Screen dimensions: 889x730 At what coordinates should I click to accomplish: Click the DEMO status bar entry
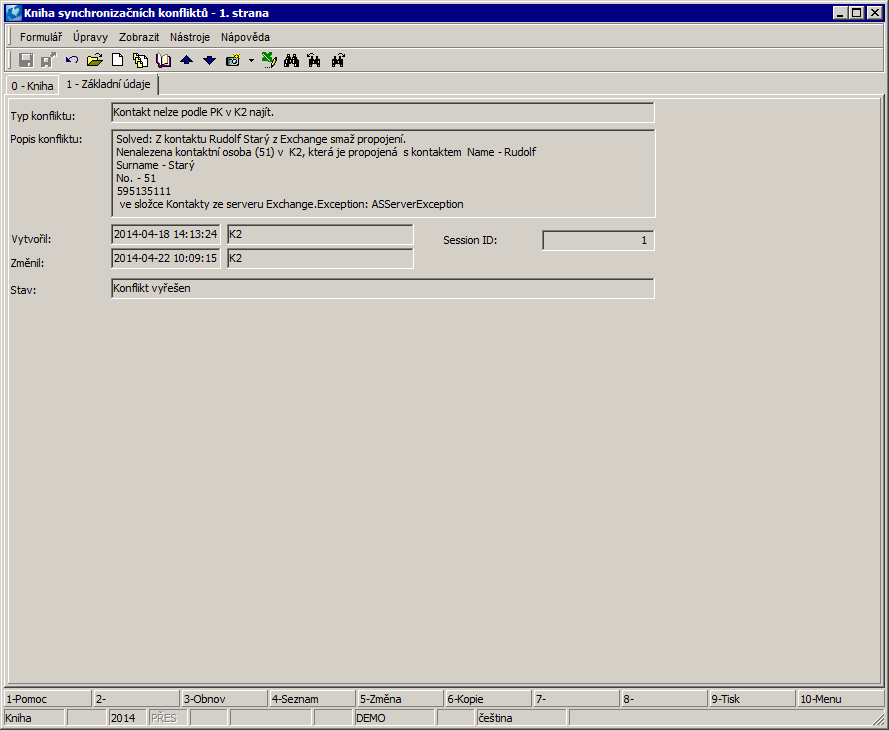pyautogui.click(x=394, y=718)
